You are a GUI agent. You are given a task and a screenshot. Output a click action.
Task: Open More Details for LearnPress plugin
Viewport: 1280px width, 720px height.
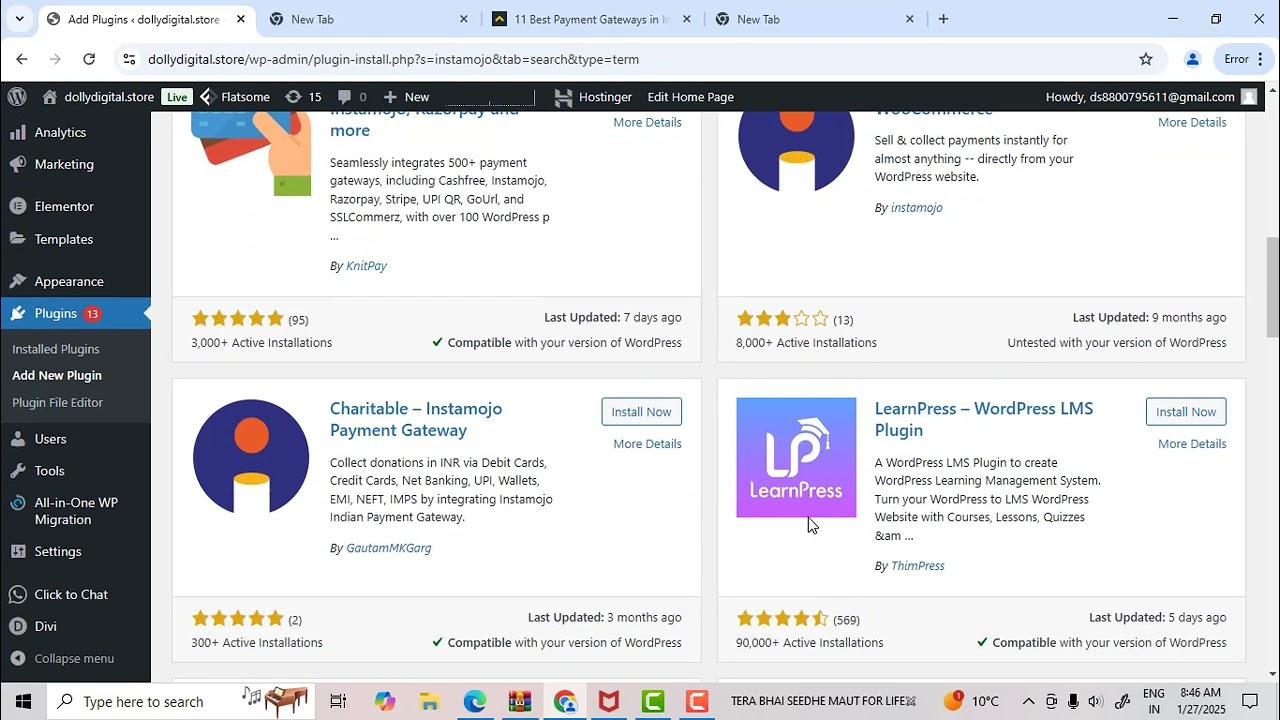click(1192, 444)
